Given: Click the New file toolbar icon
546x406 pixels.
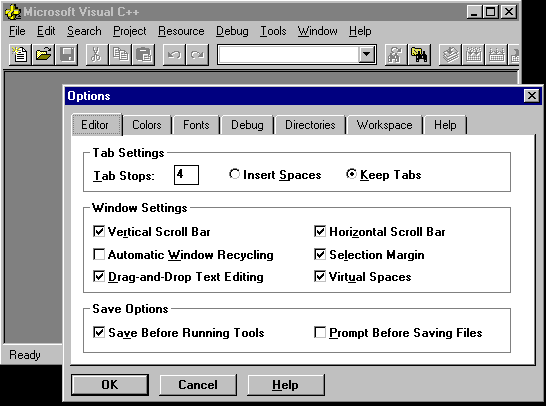Looking at the screenshot, I should [x=20, y=54].
